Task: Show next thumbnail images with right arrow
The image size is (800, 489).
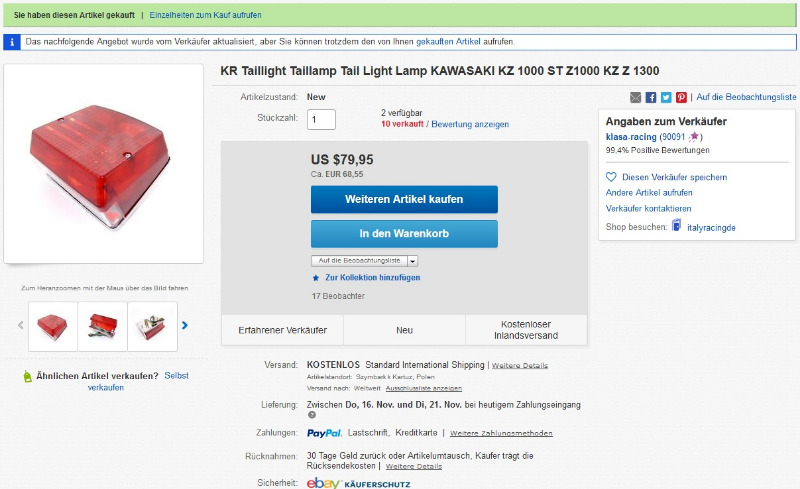Action: point(185,325)
